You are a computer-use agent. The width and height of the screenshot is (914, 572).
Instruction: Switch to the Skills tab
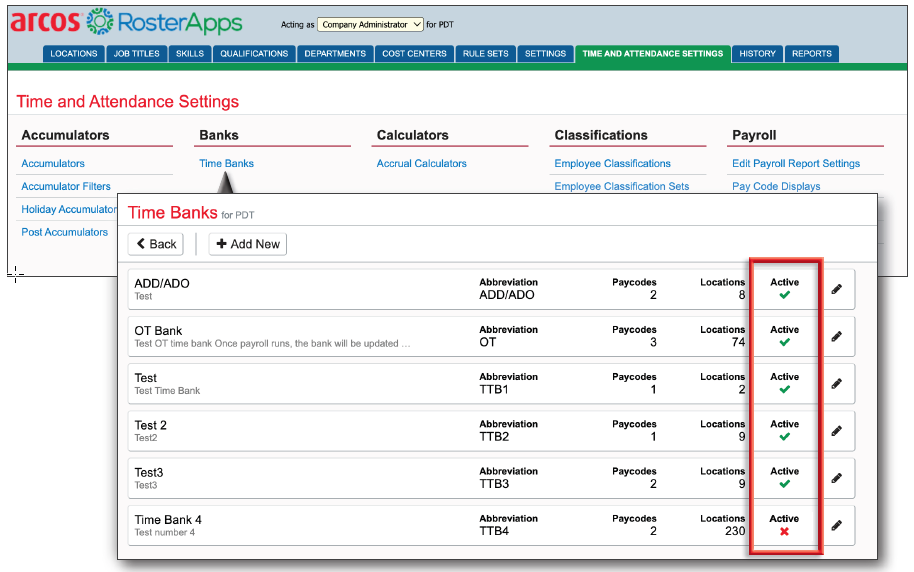pos(190,54)
